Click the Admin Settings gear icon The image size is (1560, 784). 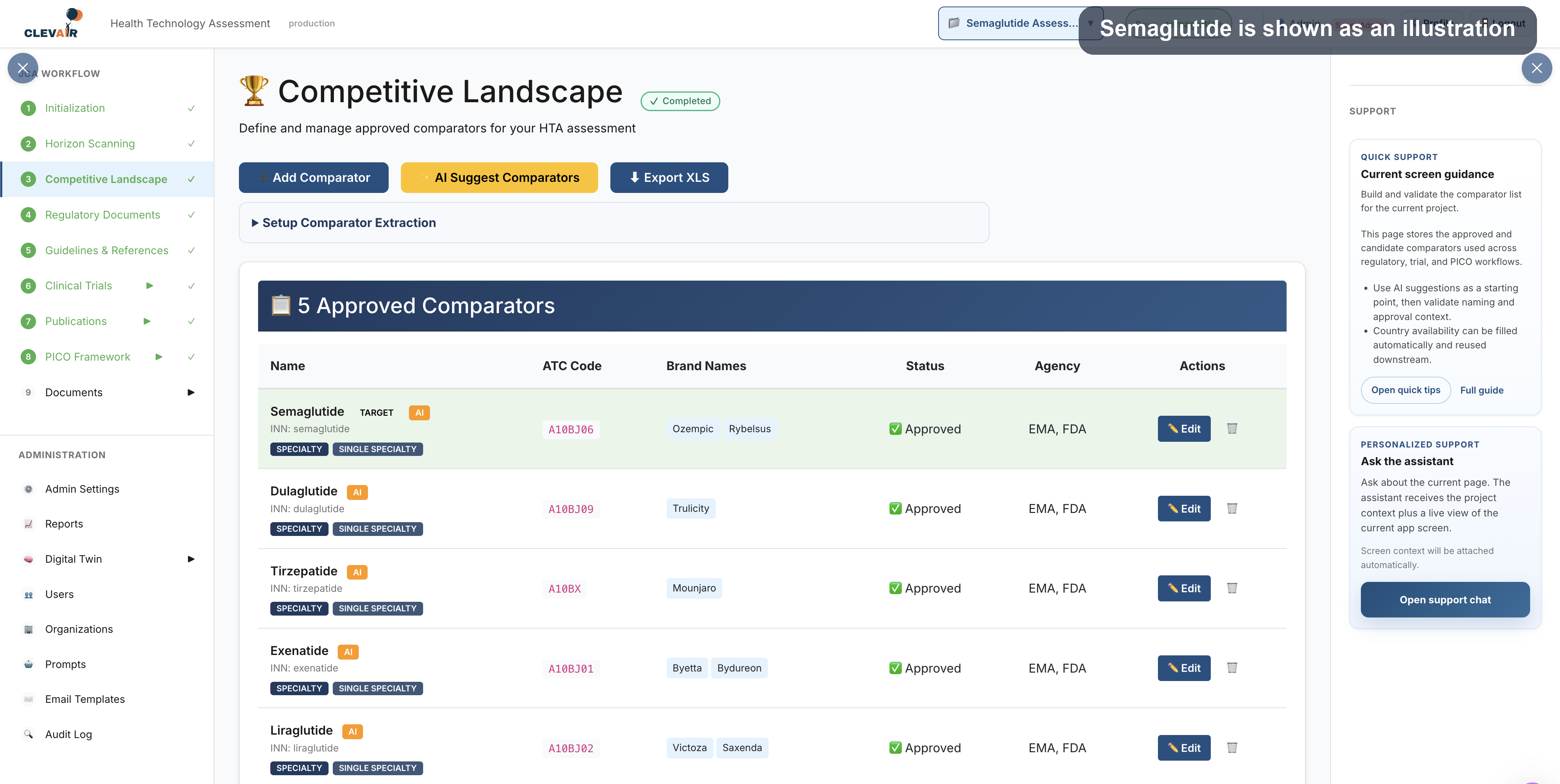pos(28,489)
